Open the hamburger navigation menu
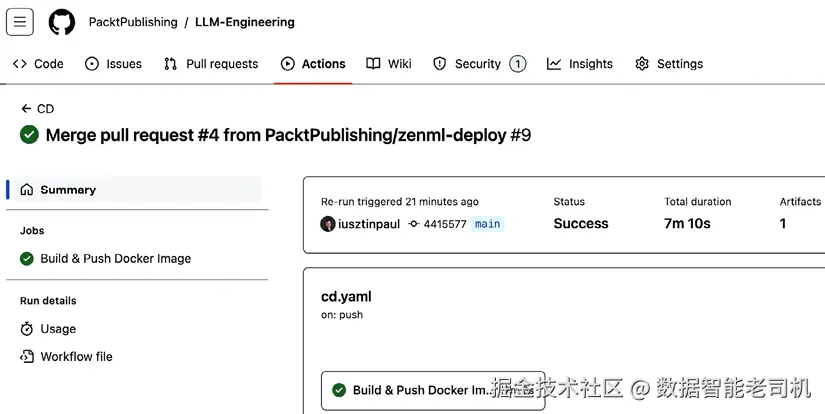Viewport: 825px width, 414px height. [x=20, y=22]
